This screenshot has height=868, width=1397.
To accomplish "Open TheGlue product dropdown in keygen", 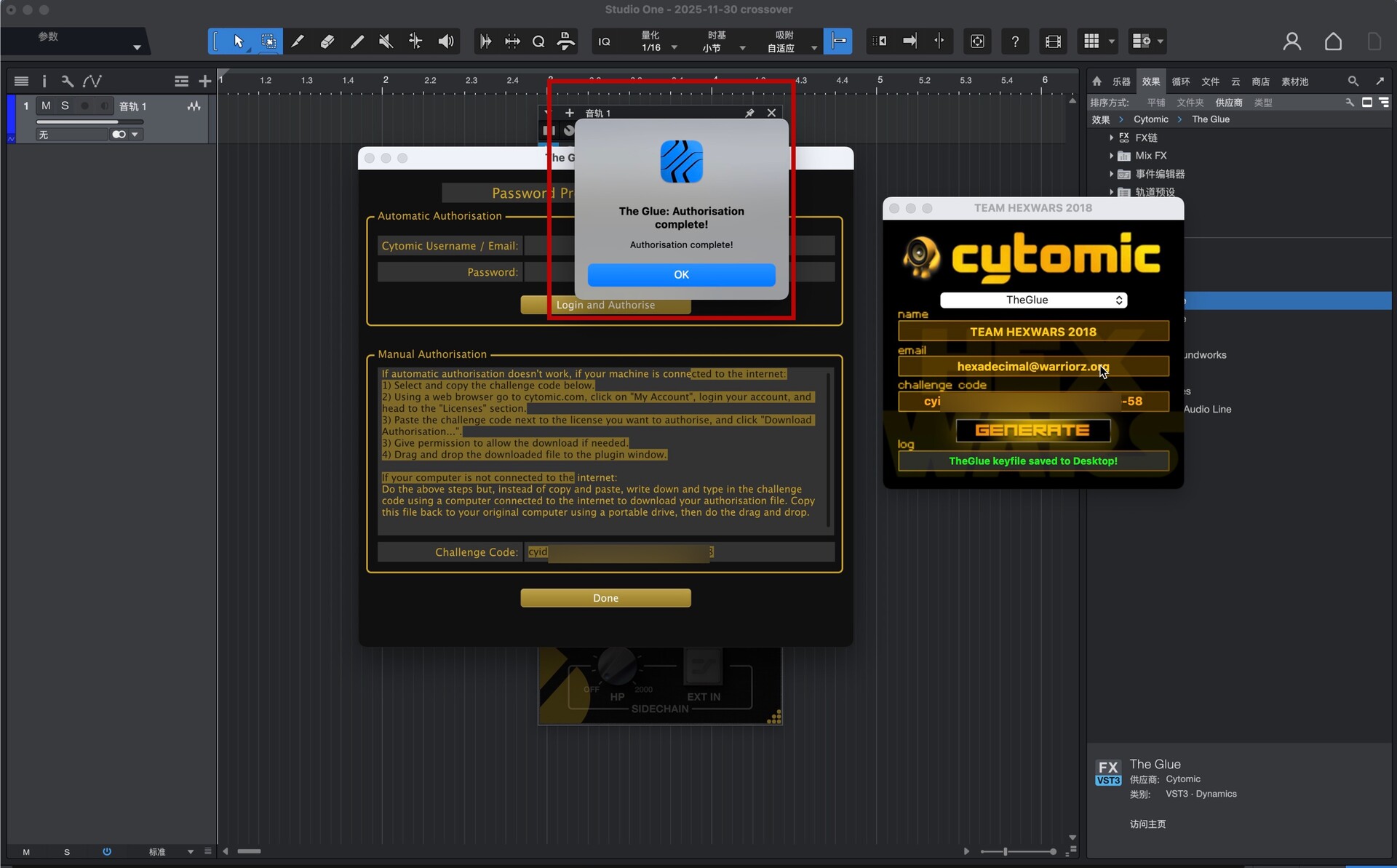I will tap(1033, 300).
